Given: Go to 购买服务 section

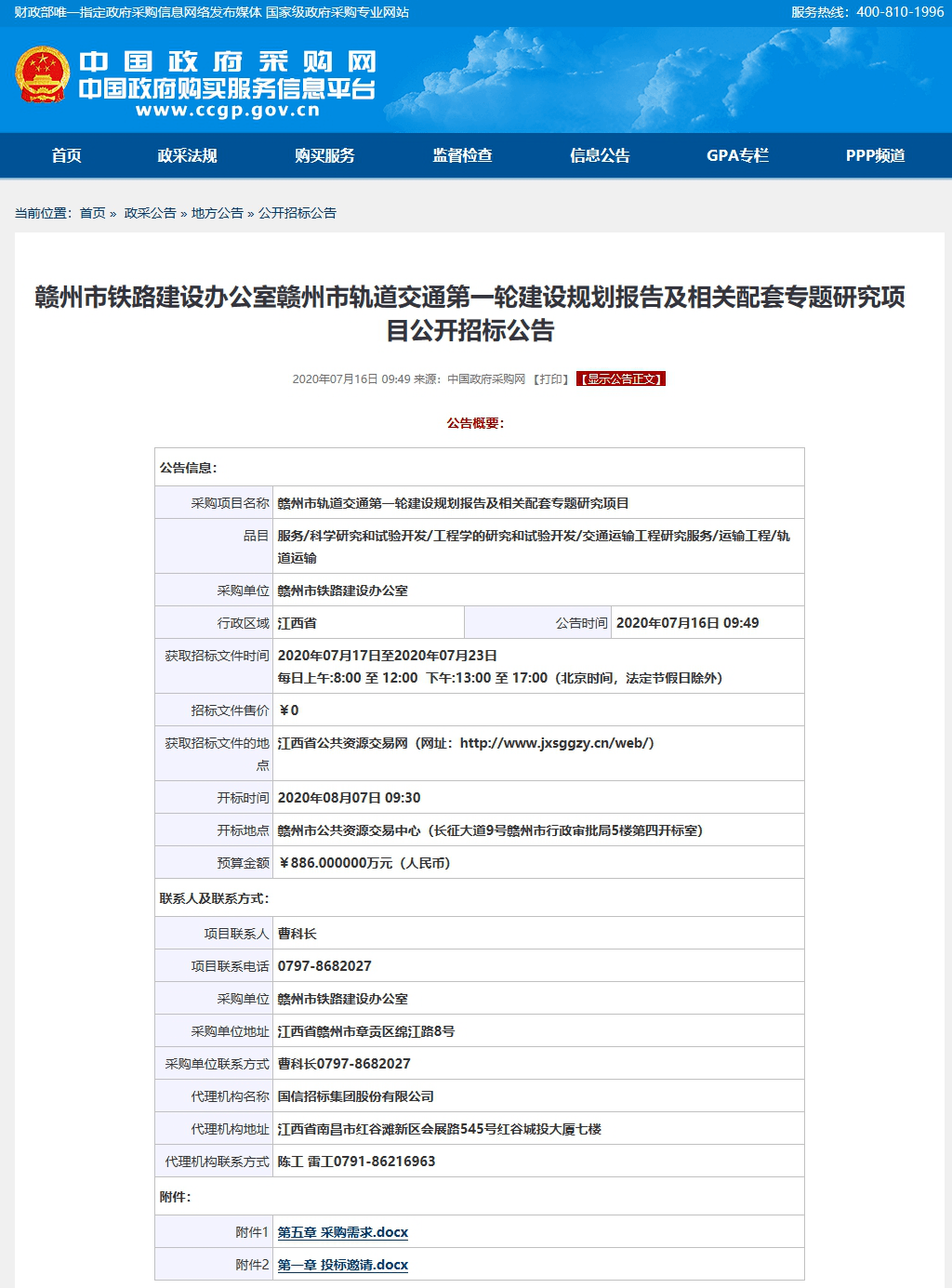Looking at the screenshot, I should pyautogui.click(x=324, y=155).
